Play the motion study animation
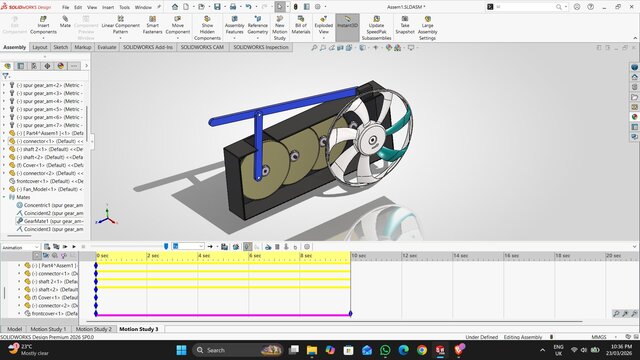The image size is (640, 360). click(x=74, y=247)
